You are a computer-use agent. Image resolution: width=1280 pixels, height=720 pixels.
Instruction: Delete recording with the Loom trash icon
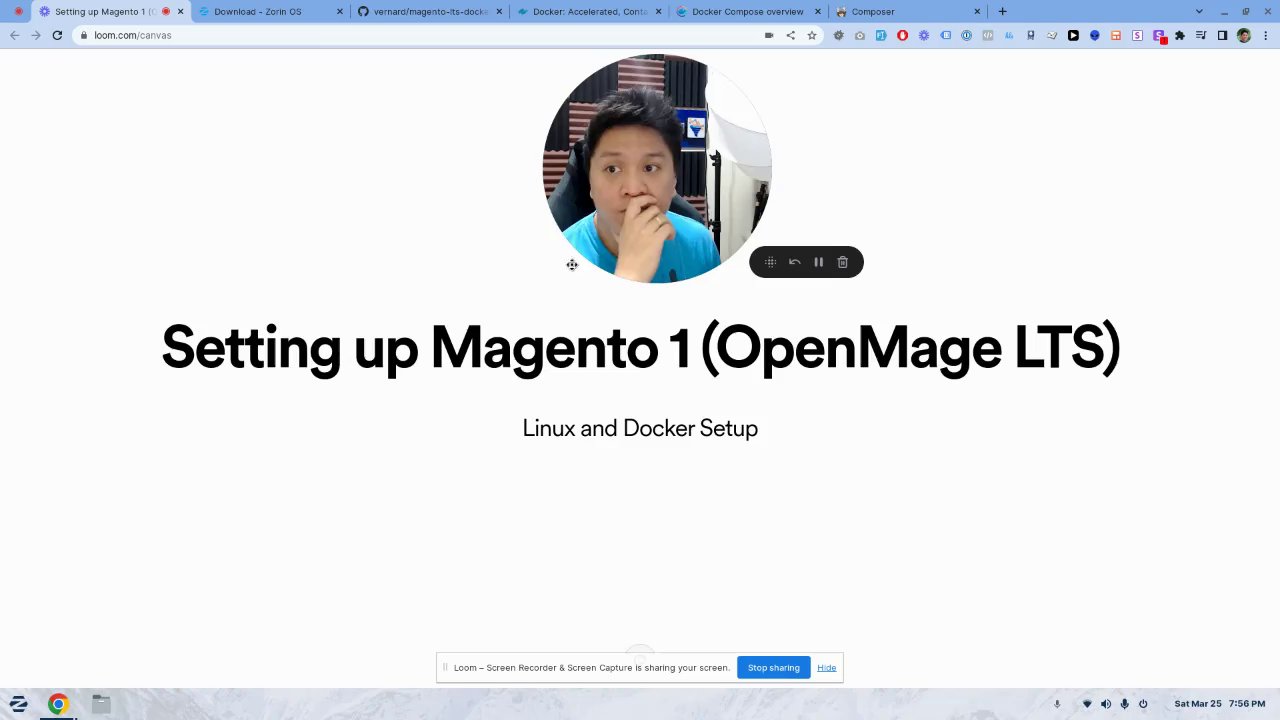pyautogui.click(x=842, y=262)
